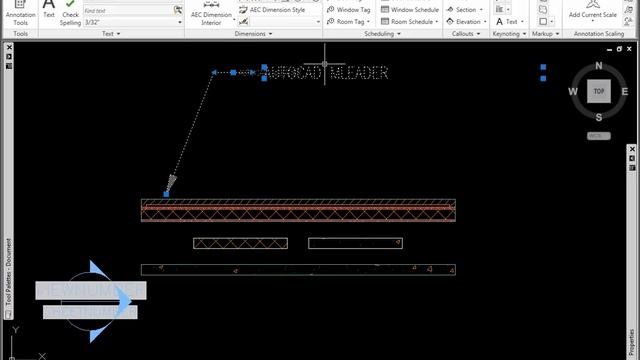640x360 pixels.
Task: Select the small empty rectangle right of the hatched one
Action: [x=356, y=243]
